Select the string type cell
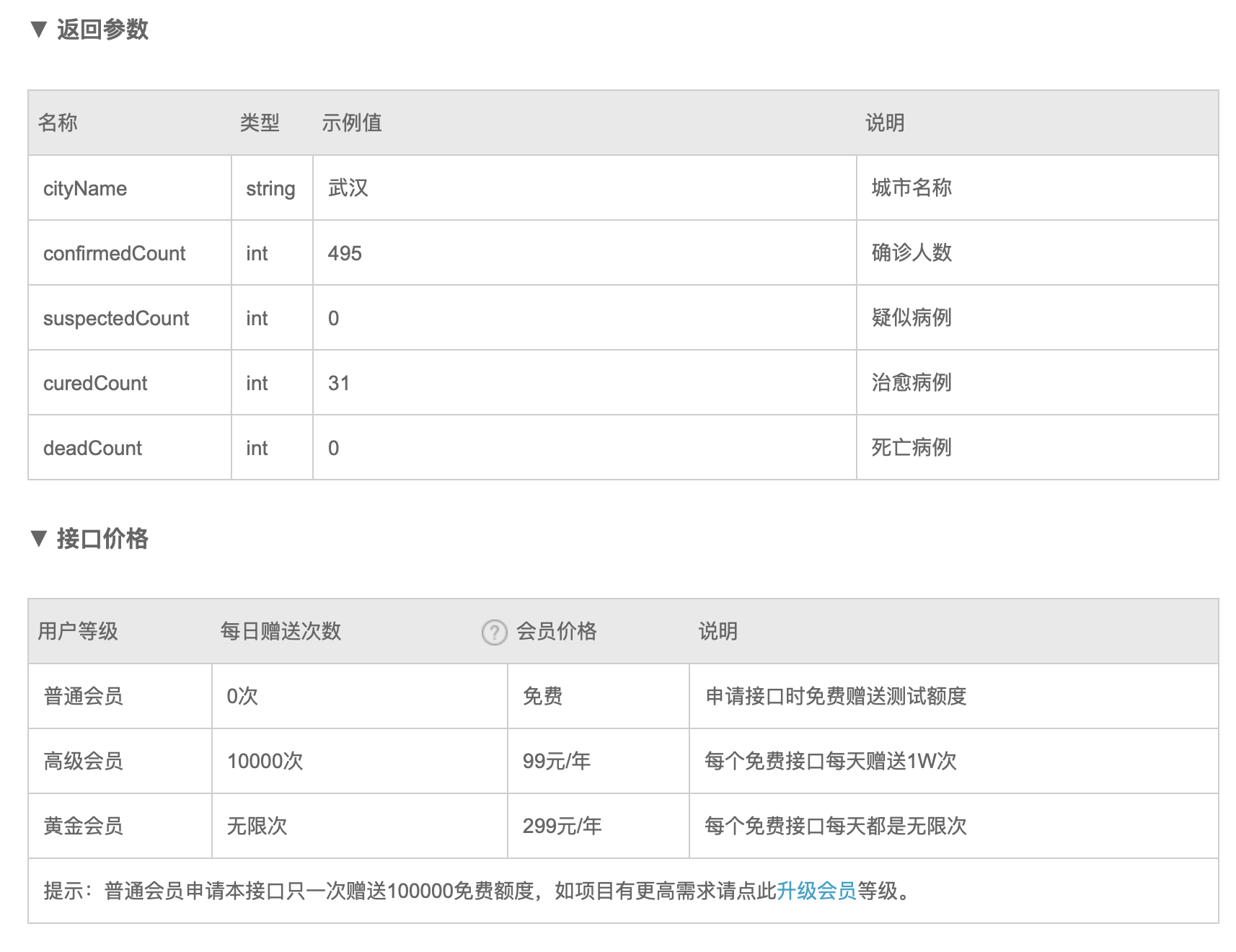The width and height of the screenshot is (1236, 952). point(270,188)
